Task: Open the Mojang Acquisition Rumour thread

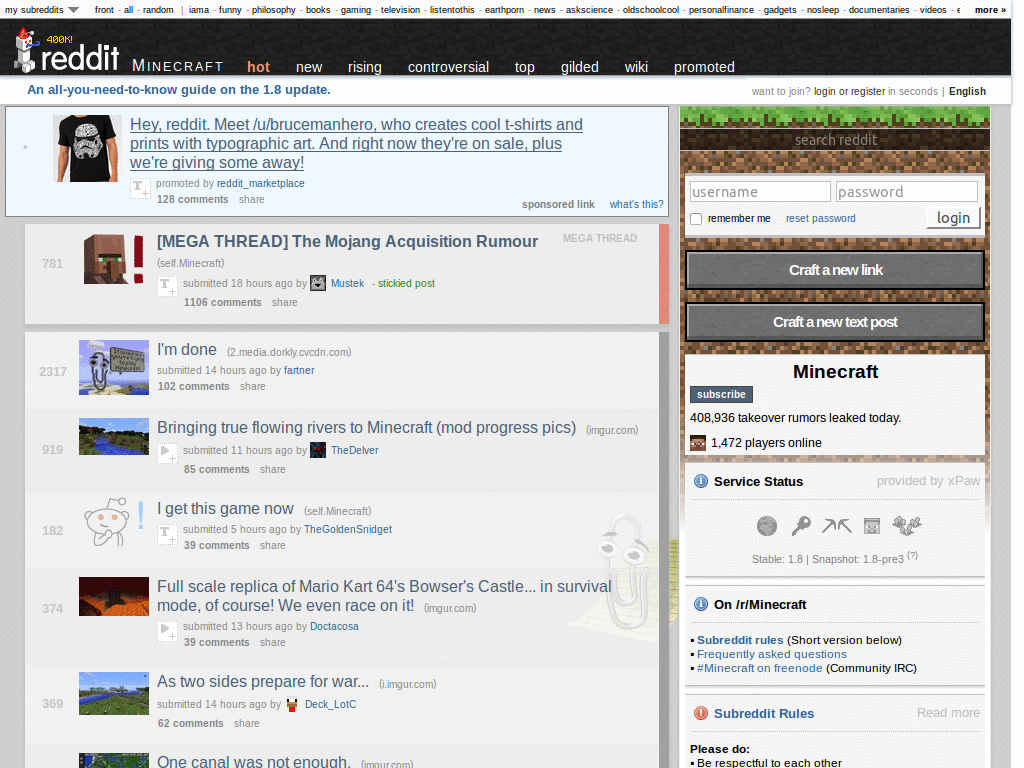Action: coord(347,242)
